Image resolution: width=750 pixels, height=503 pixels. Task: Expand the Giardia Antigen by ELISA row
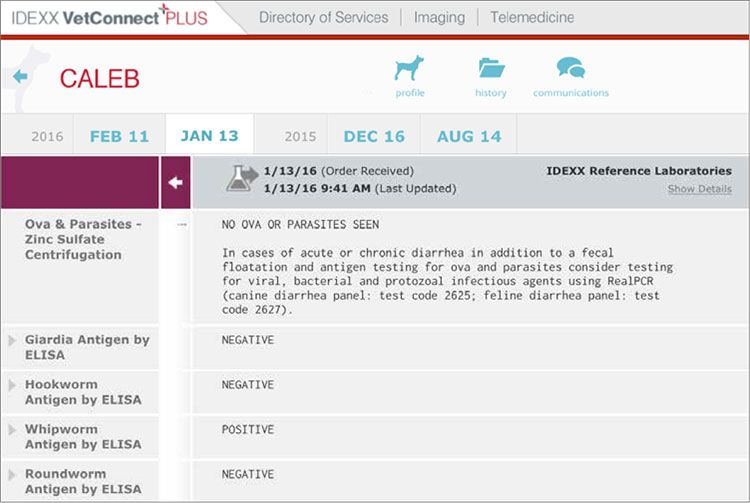coord(12,340)
